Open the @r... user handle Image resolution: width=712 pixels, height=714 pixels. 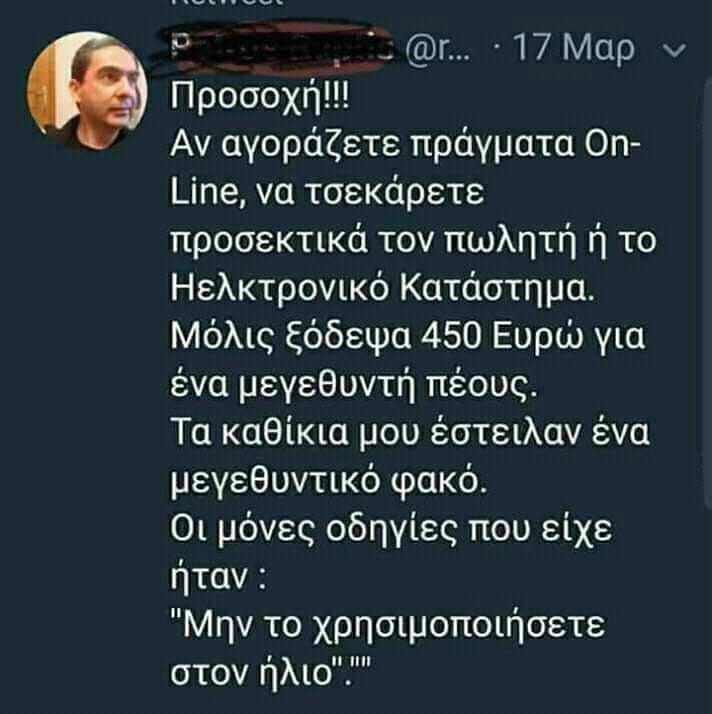point(438,49)
